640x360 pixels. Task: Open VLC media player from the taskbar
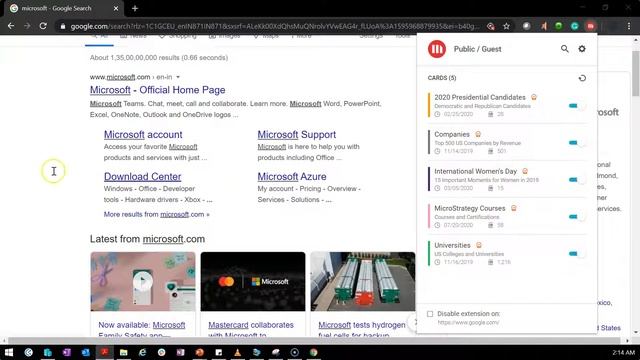pos(238,352)
